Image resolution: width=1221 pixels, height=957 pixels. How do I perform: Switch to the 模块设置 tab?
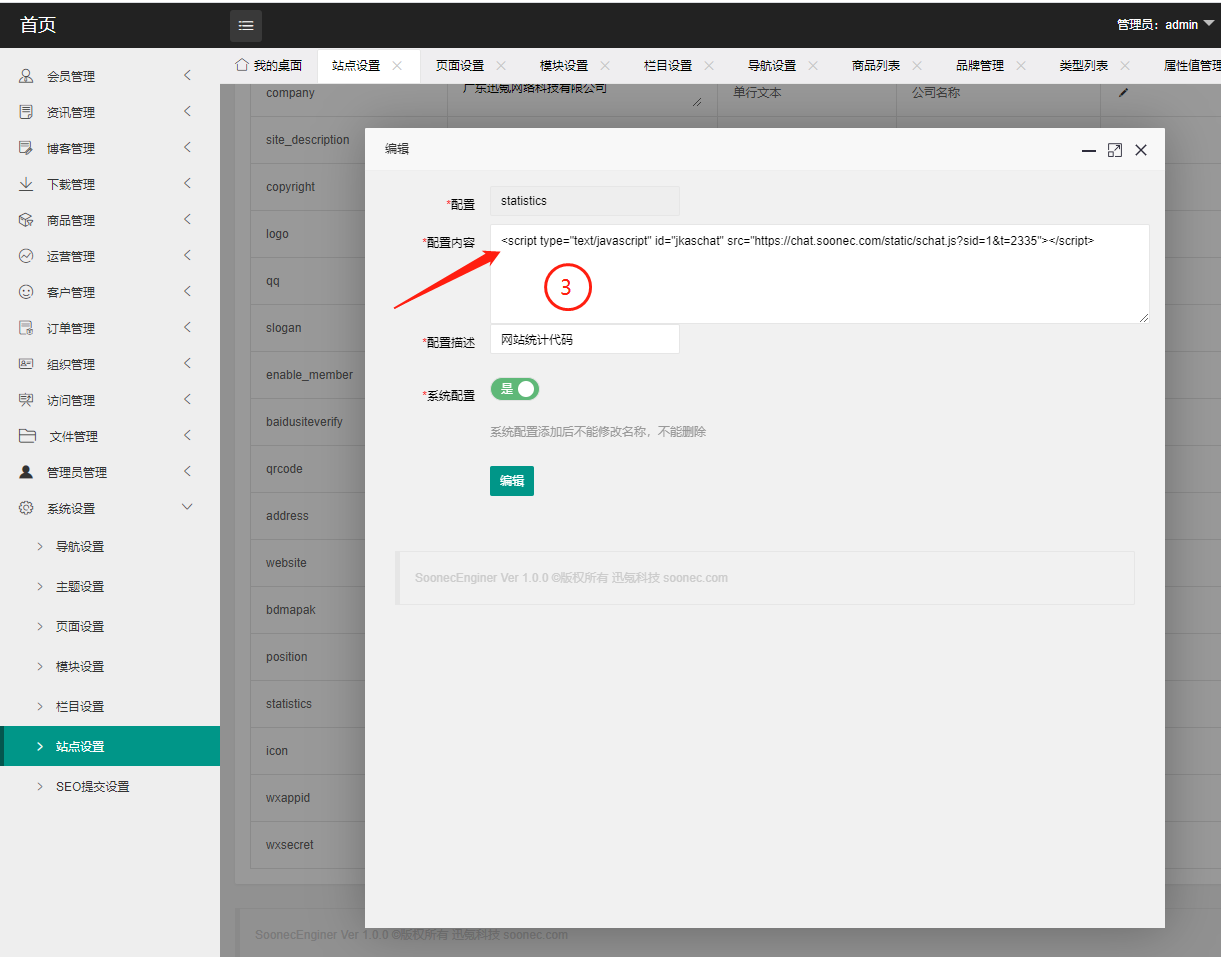[x=564, y=66]
